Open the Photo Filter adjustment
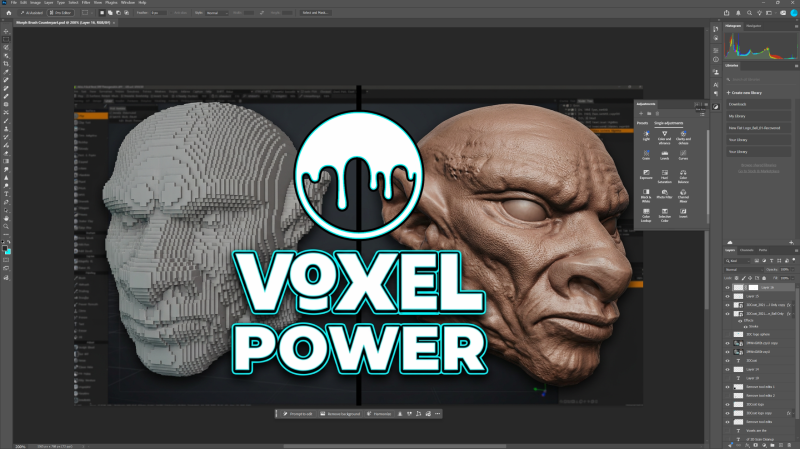The width and height of the screenshot is (800, 449). pos(664,194)
